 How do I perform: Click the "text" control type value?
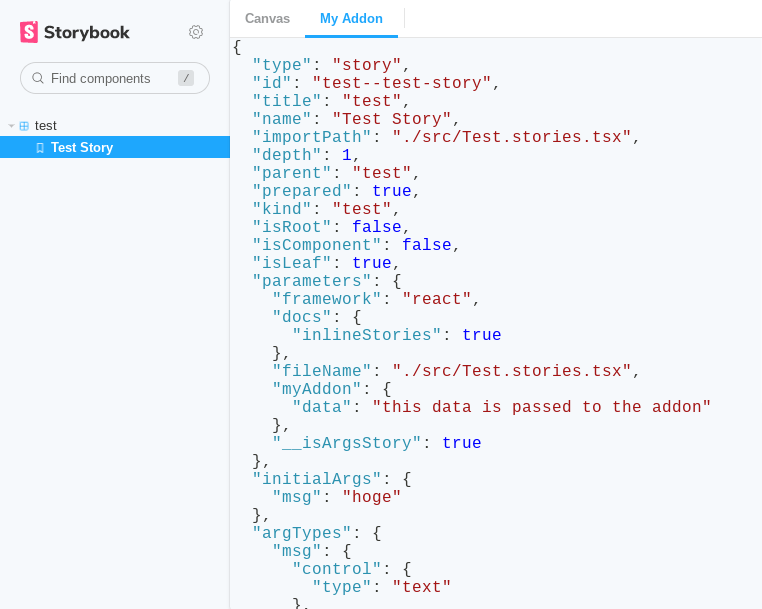coord(422,586)
